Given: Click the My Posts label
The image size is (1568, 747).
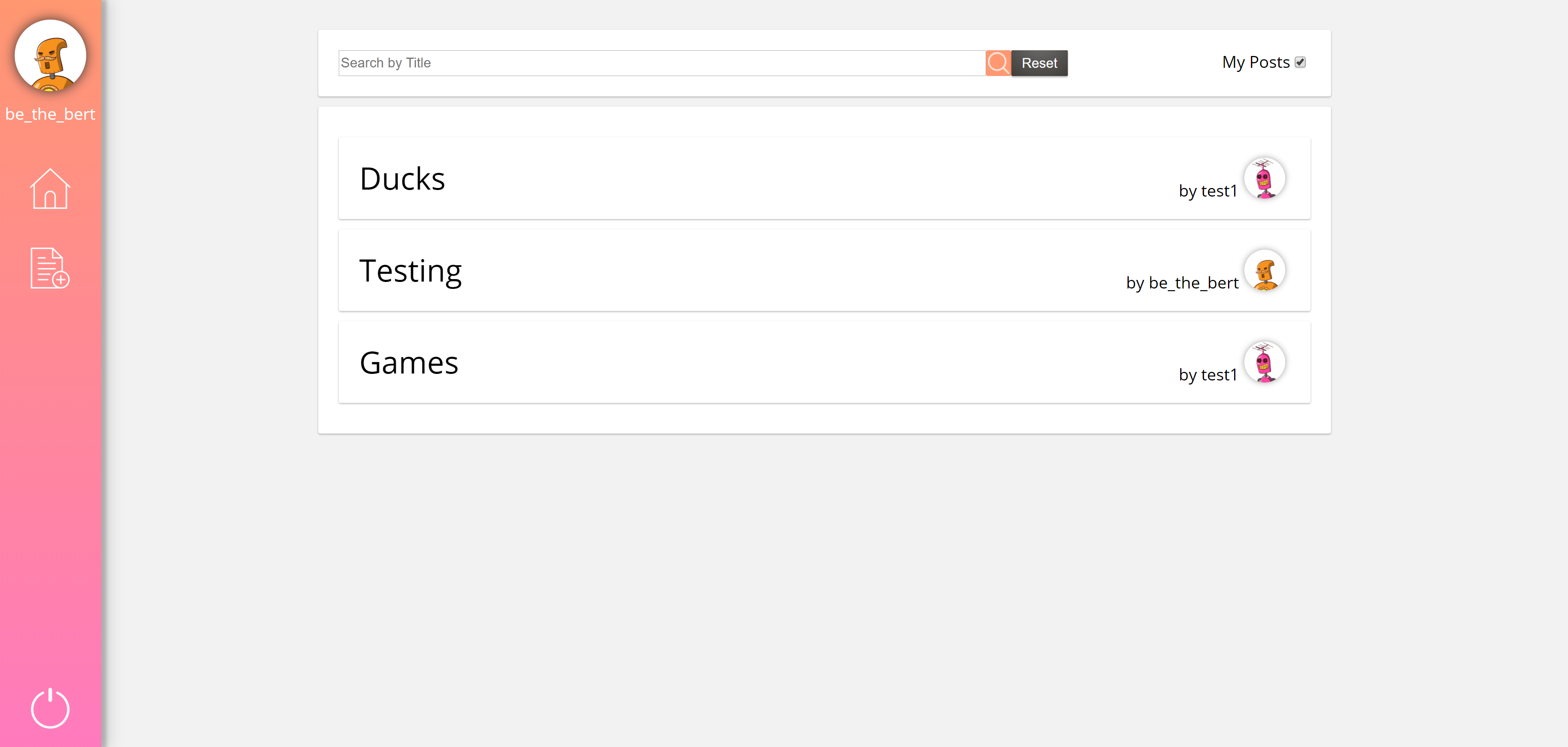Looking at the screenshot, I should click(1255, 62).
